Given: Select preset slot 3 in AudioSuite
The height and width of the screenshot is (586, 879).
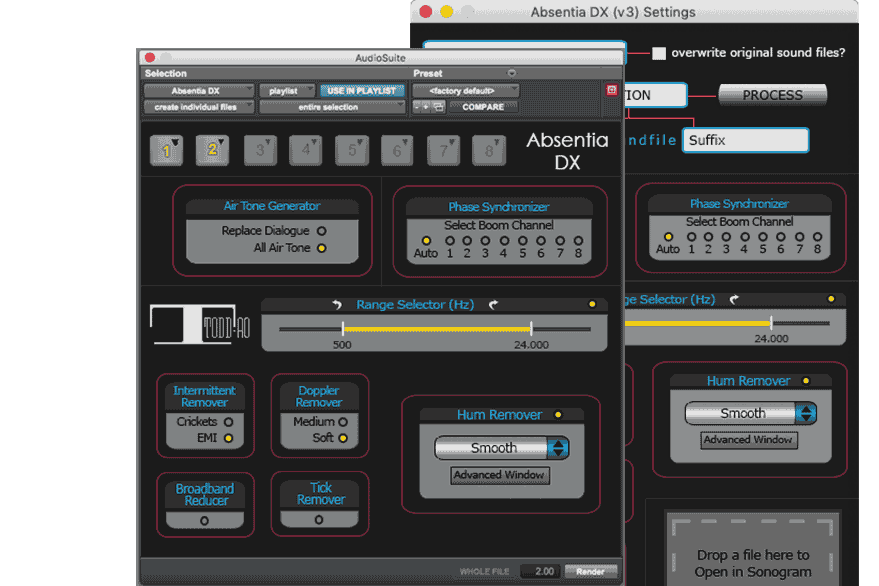Looking at the screenshot, I should (260, 150).
